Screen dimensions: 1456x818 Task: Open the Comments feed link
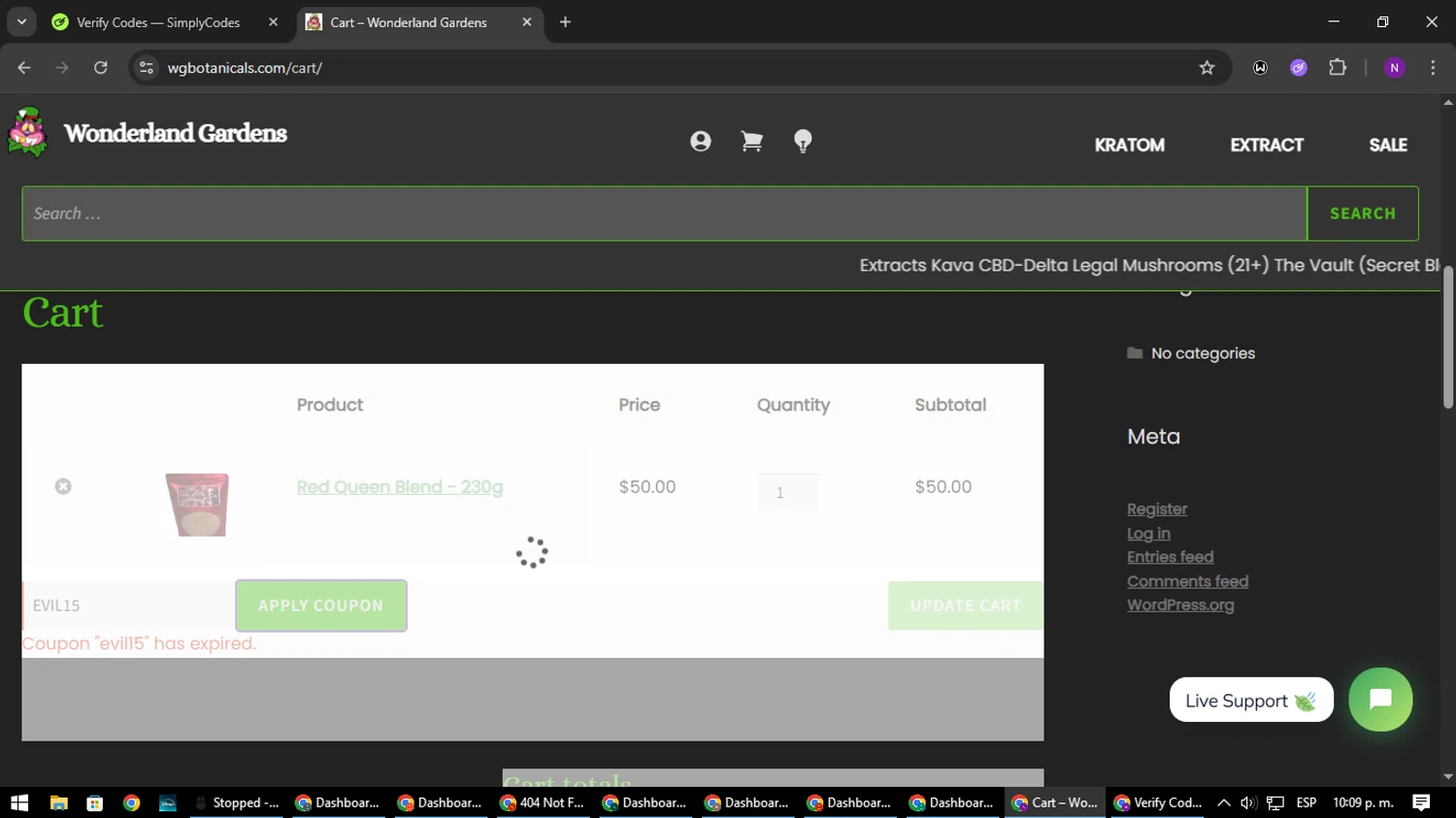pos(1188,581)
